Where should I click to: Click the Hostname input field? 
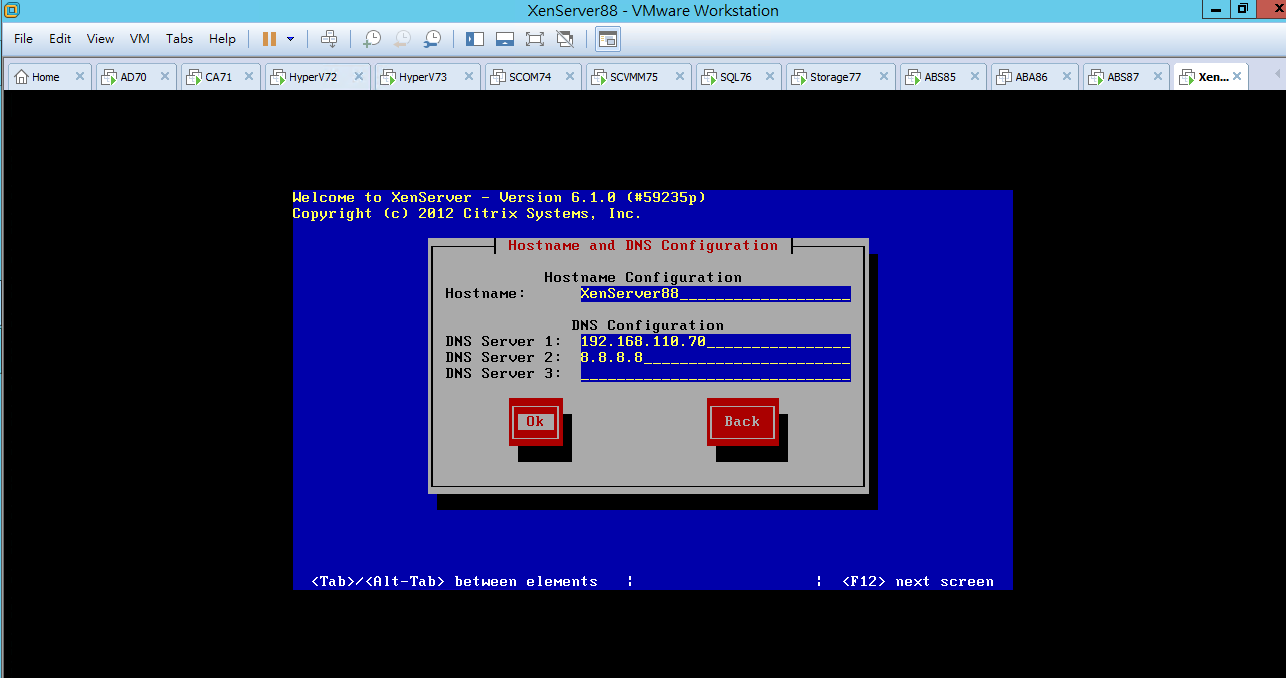coord(715,293)
